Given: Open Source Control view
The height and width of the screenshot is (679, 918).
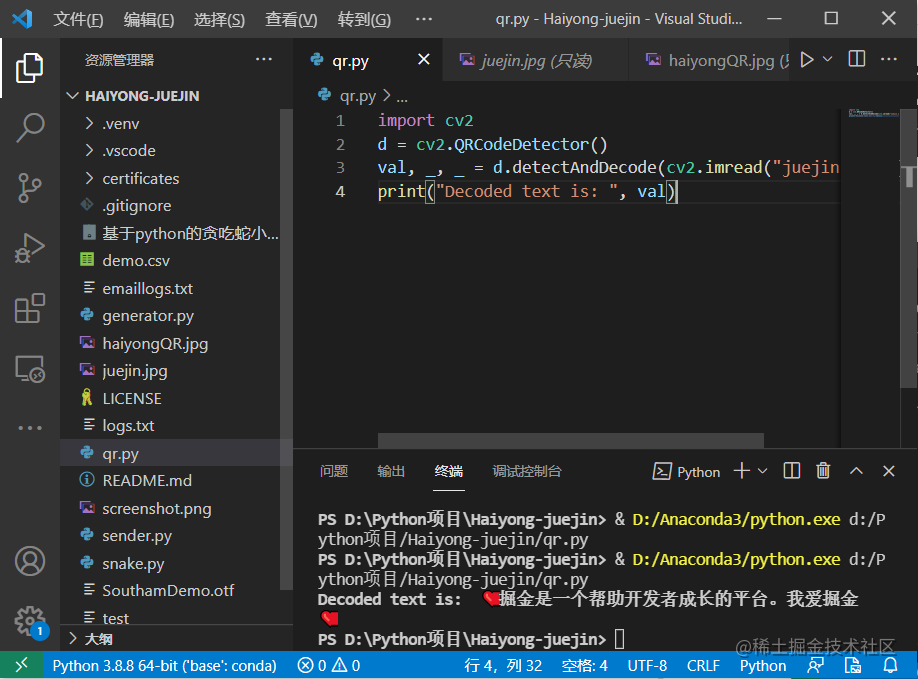Looking at the screenshot, I should [x=29, y=188].
